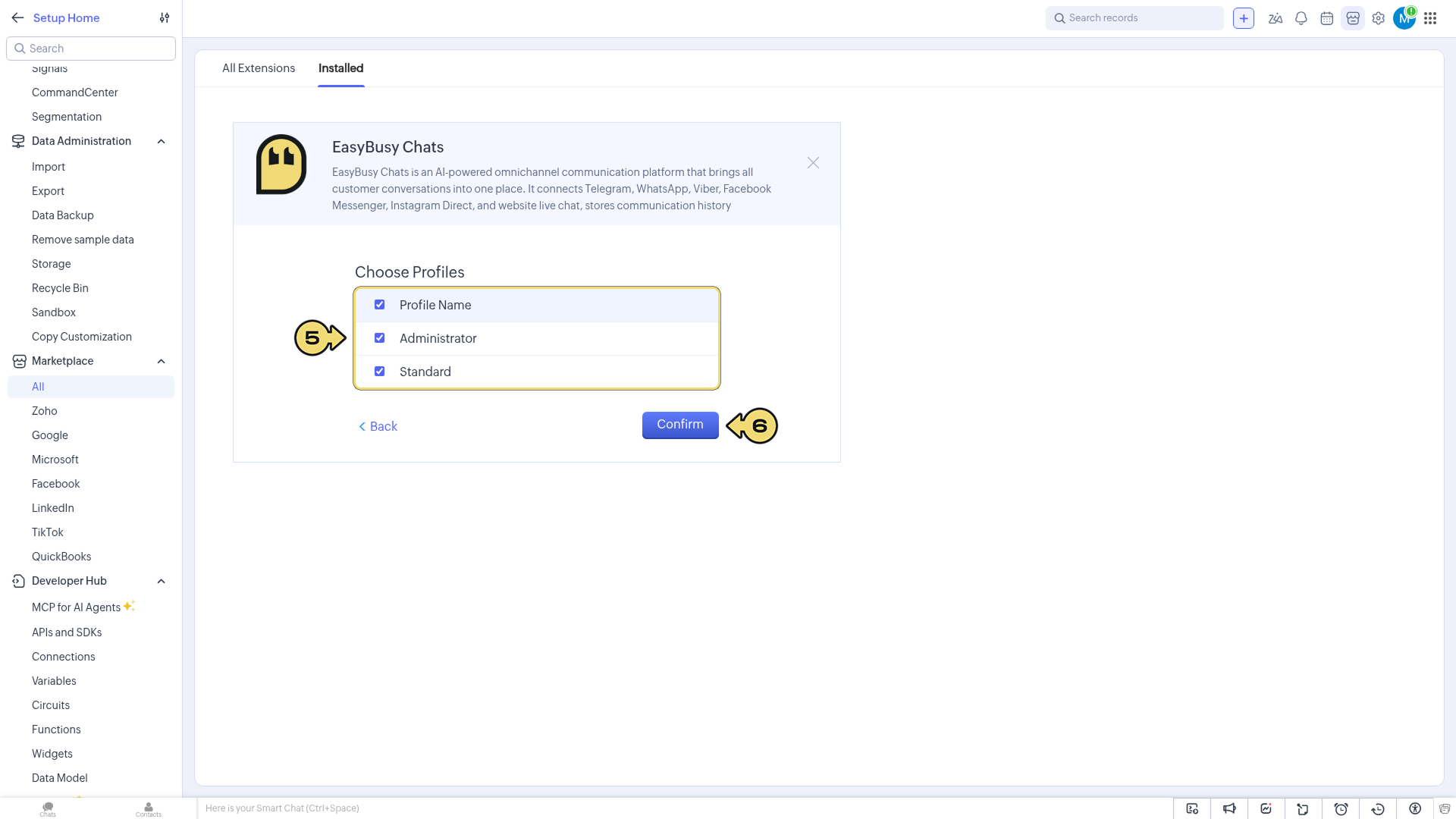The height and width of the screenshot is (819, 1456).
Task: Click the back arrow beside Setup Home
Action: (x=17, y=18)
